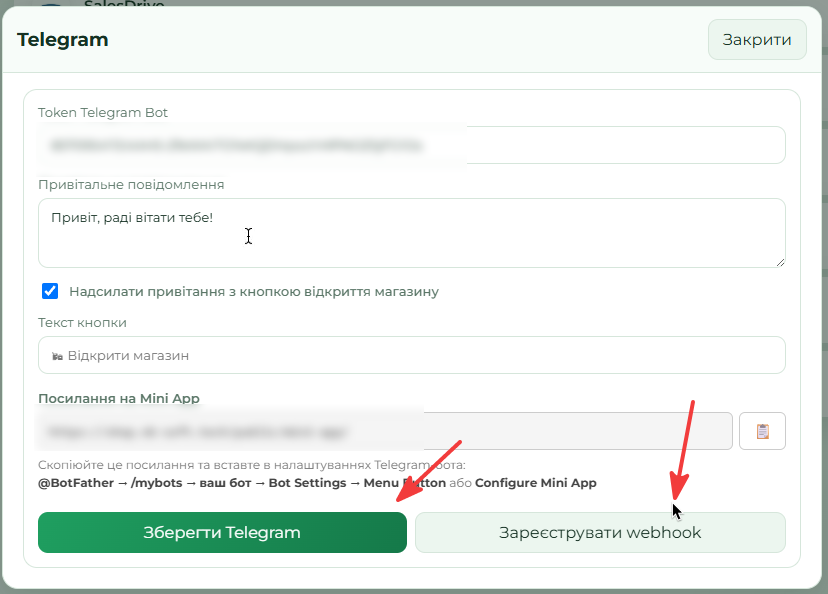
Task: Click the Надсилати привітання checkbox label text
Action: pyautogui.click(x=254, y=291)
